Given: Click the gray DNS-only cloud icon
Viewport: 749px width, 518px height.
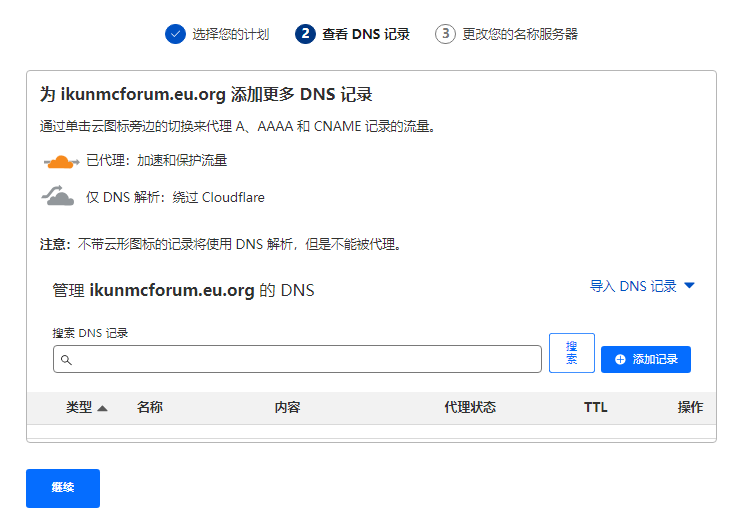Looking at the screenshot, I should tap(59, 197).
